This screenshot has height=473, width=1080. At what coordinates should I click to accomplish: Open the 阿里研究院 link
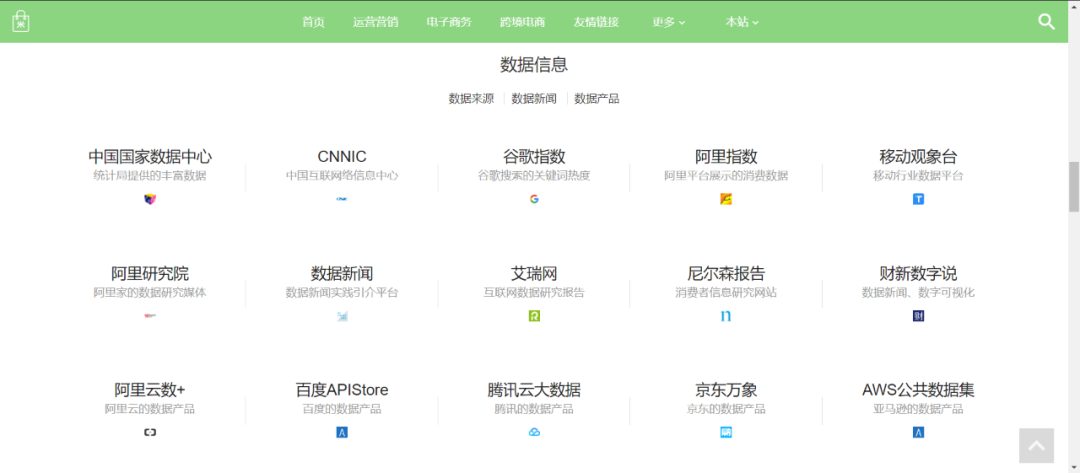coord(149,273)
